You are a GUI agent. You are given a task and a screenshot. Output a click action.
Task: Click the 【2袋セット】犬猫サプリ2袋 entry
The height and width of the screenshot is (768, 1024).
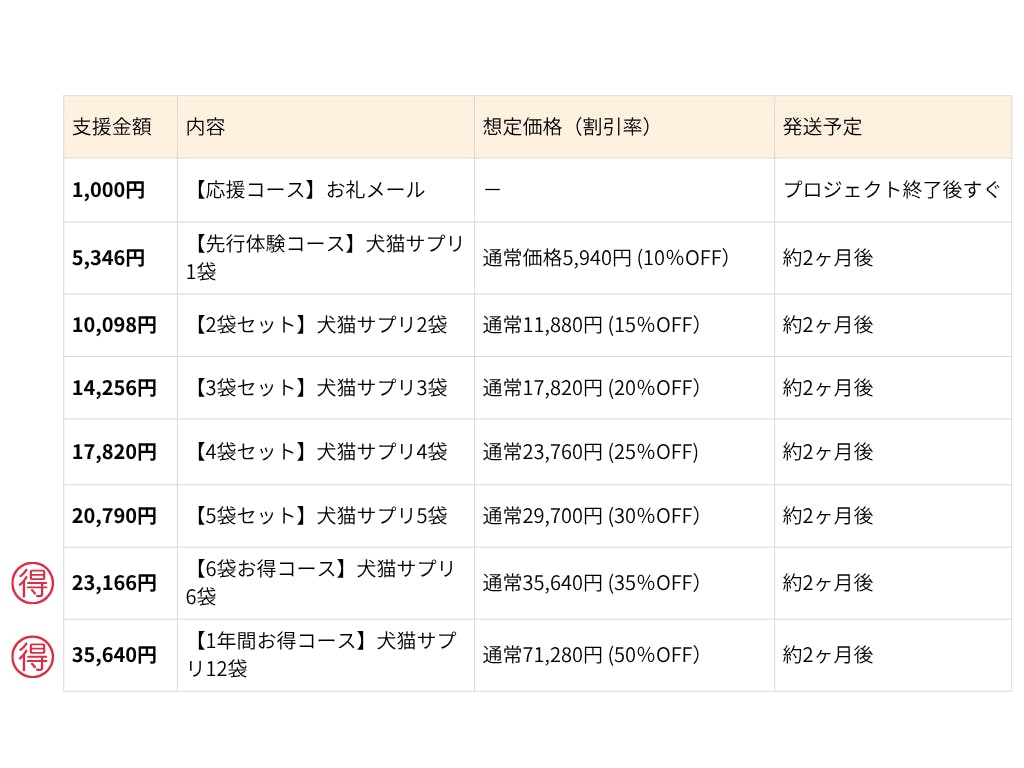click(317, 325)
